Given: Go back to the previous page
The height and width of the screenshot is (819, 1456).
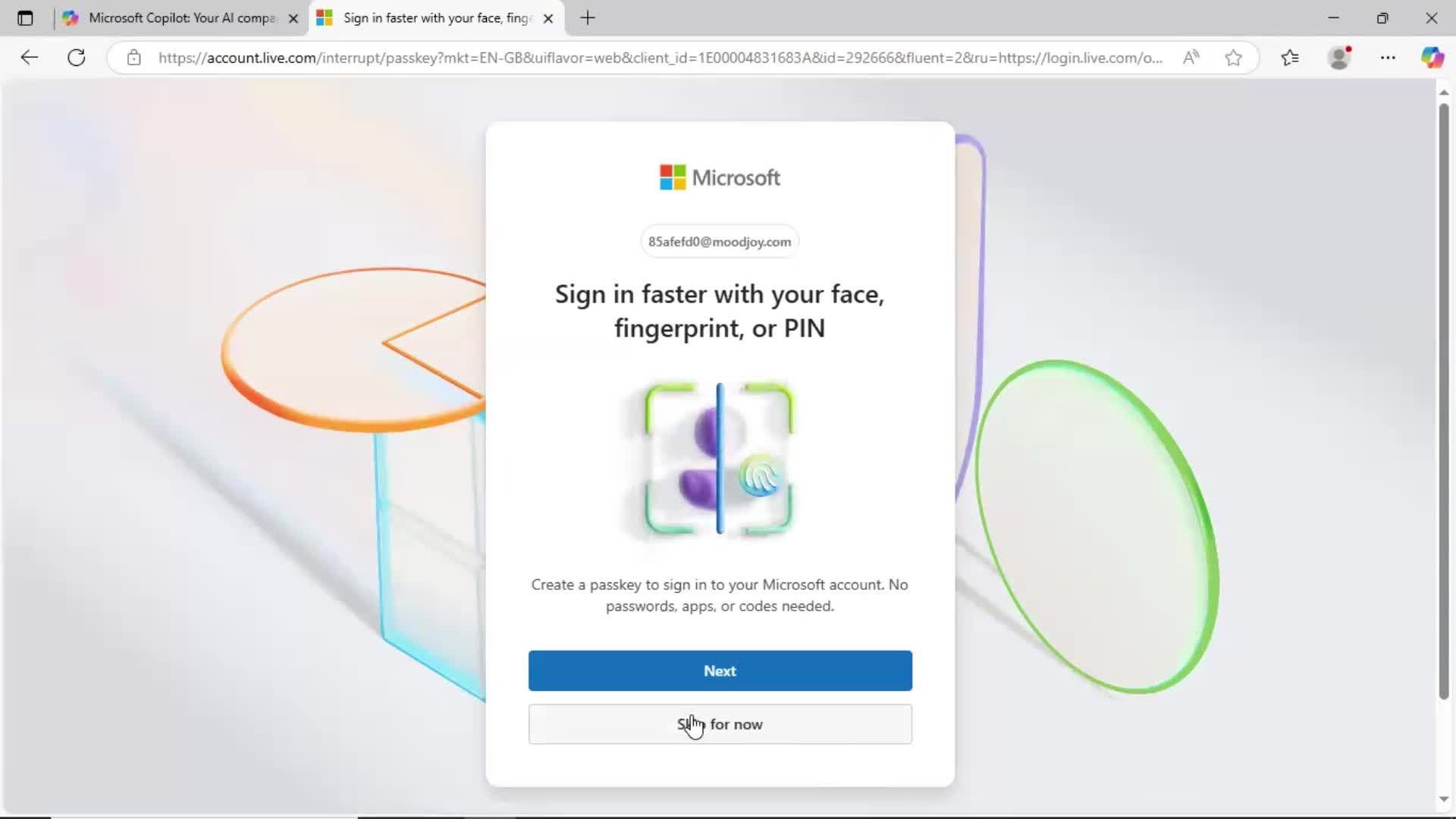Looking at the screenshot, I should (29, 58).
